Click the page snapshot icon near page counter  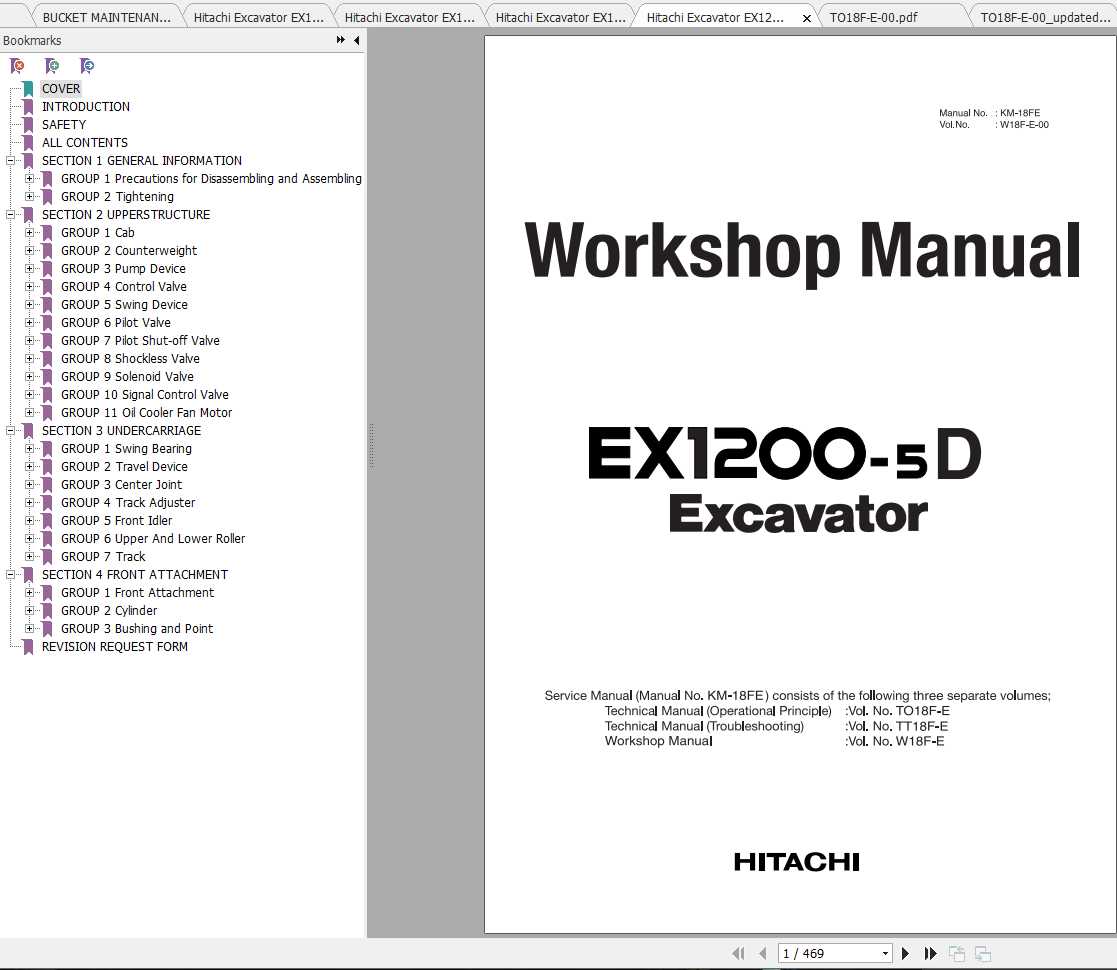[x=957, y=953]
